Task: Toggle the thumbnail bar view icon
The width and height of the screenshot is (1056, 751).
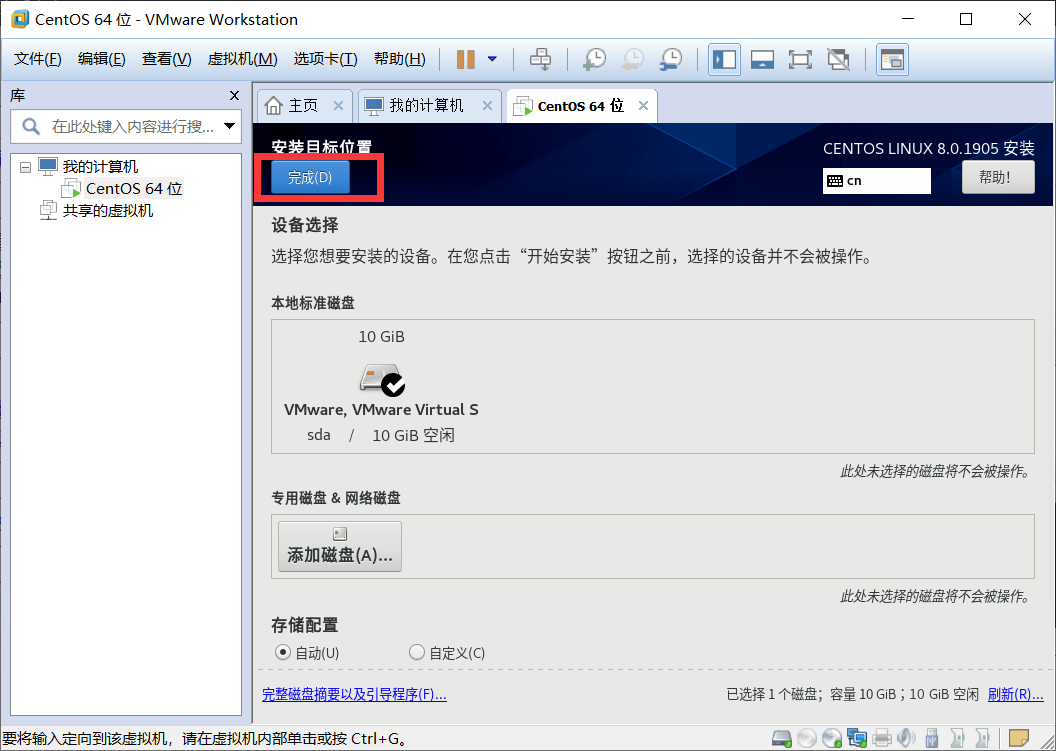Action: [762, 59]
